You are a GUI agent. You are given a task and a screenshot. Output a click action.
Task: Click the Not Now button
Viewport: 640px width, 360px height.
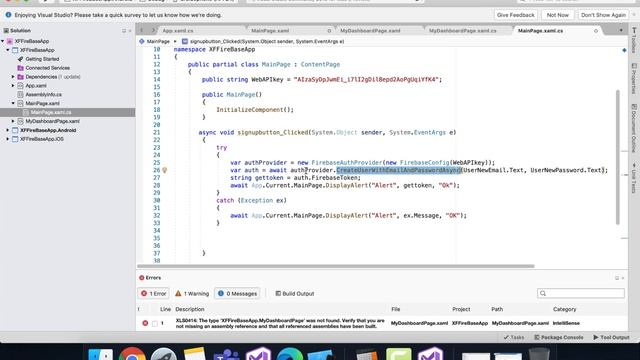click(558, 15)
